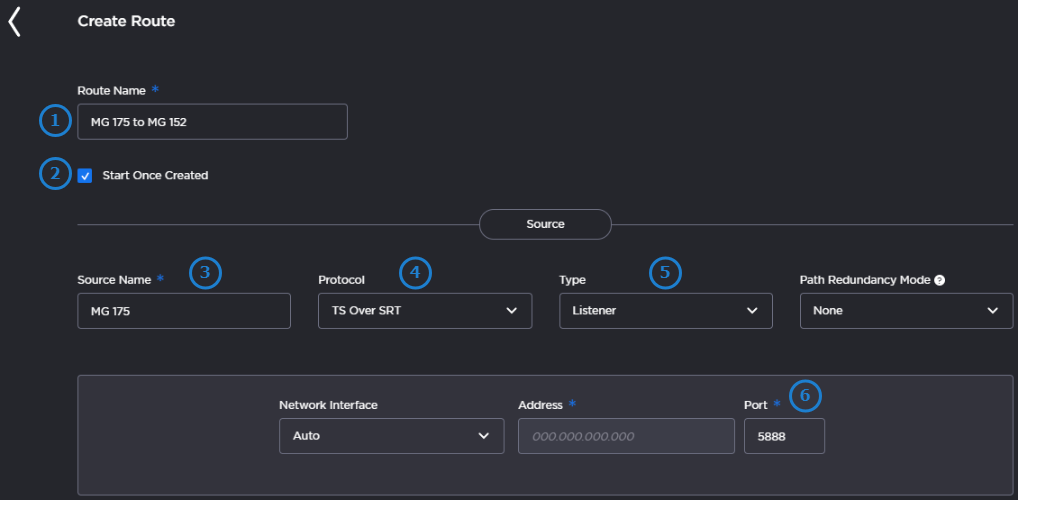Viewport: 1038px width, 520px height.
Task: Expand the Type dropdown set to Listener
Action: point(665,311)
